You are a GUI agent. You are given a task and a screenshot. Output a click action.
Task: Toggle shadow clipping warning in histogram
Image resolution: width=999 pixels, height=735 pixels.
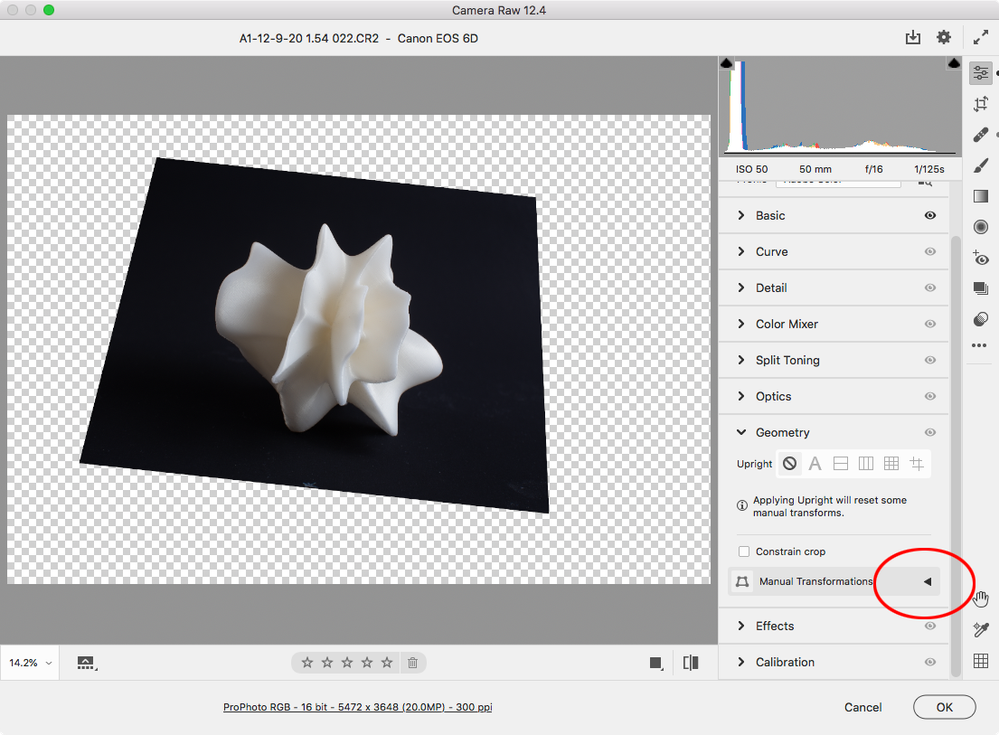[726, 63]
